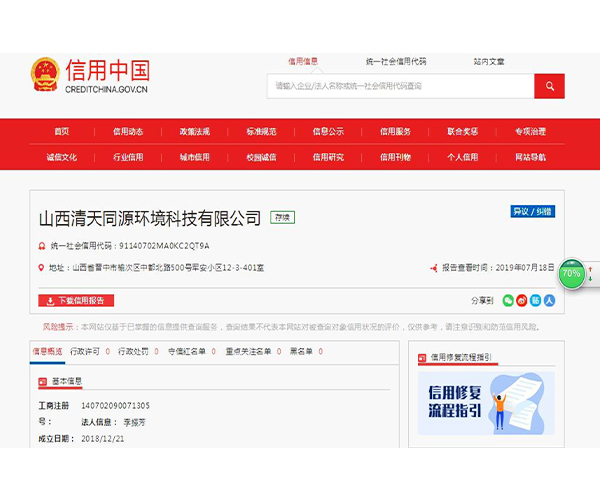Open the 诚信文化 navigation item
The image size is (600, 500).
(62, 157)
